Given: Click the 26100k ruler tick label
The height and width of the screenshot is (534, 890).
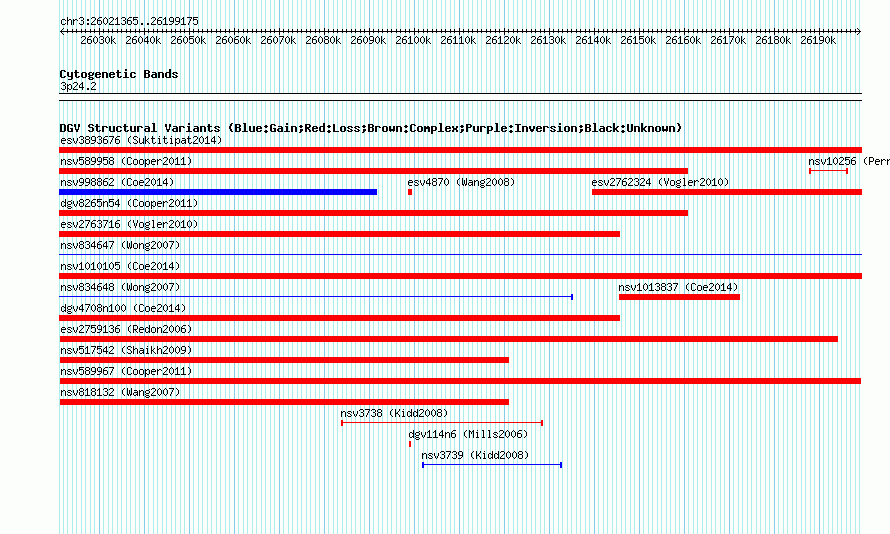Looking at the screenshot, I should (x=413, y=40).
